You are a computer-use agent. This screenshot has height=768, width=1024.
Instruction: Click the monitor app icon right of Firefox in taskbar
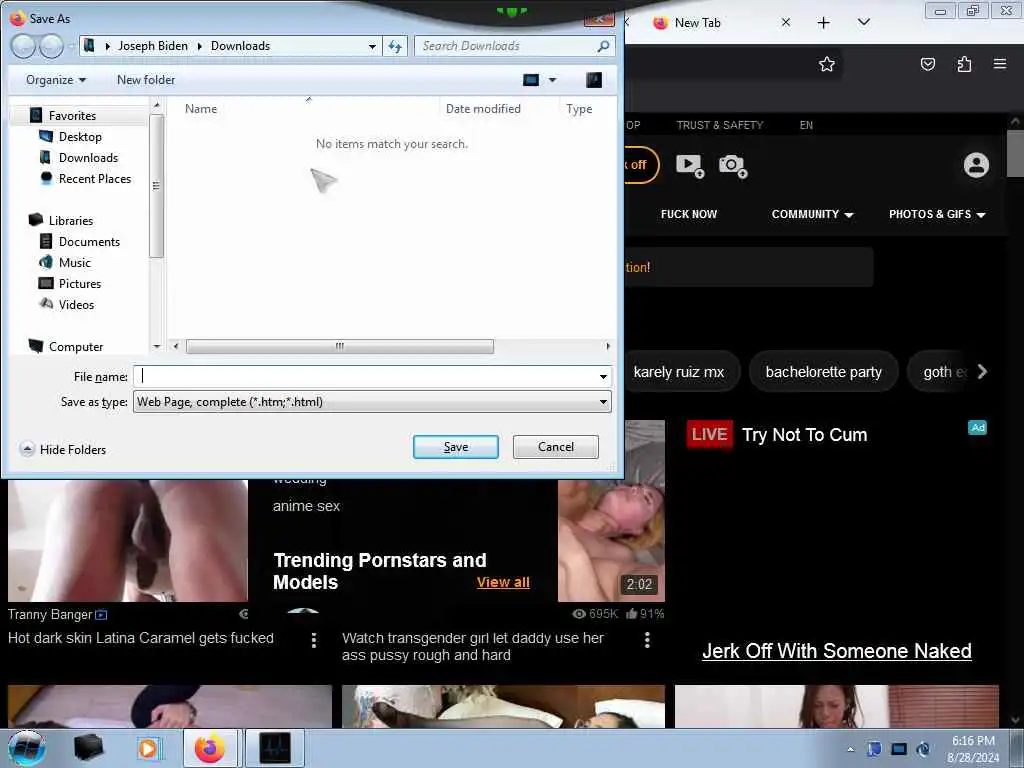275,748
